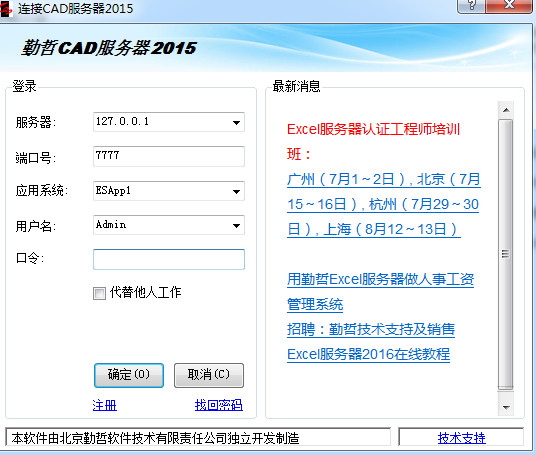This screenshot has width=536, height=455.
Task: Open 用勤哲Excel服务器做人事工资管理系统 link
Action: click(x=380, y=292)
